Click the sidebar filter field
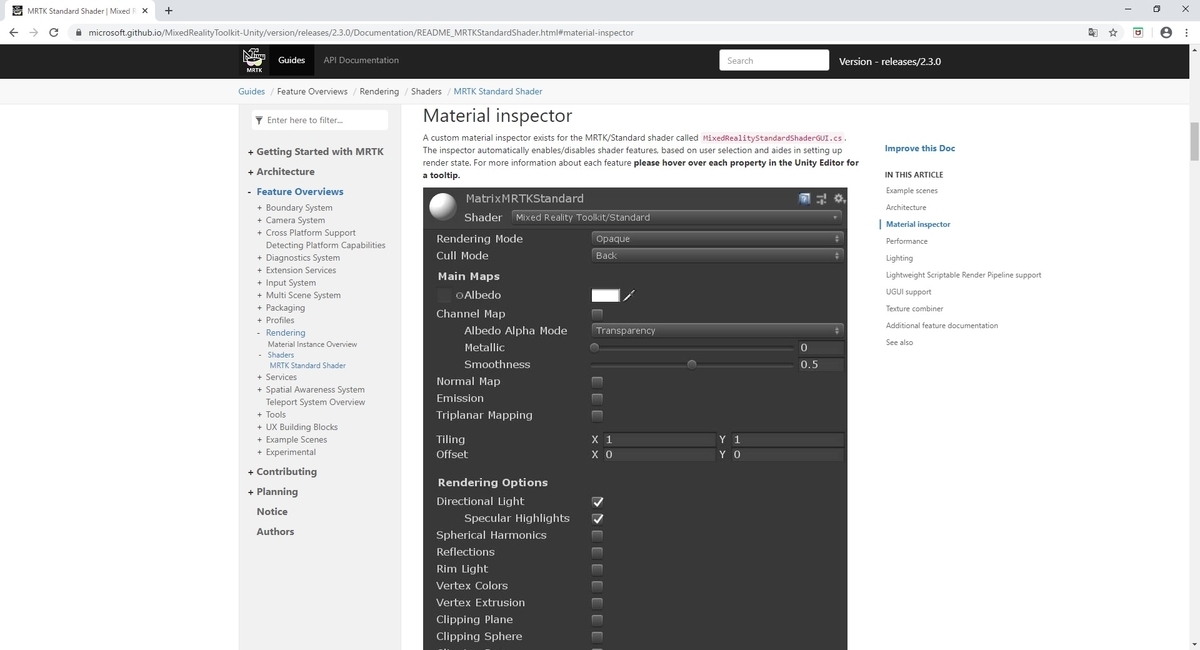The height and width of the screenshot is (650, 1200). (318, 120)
